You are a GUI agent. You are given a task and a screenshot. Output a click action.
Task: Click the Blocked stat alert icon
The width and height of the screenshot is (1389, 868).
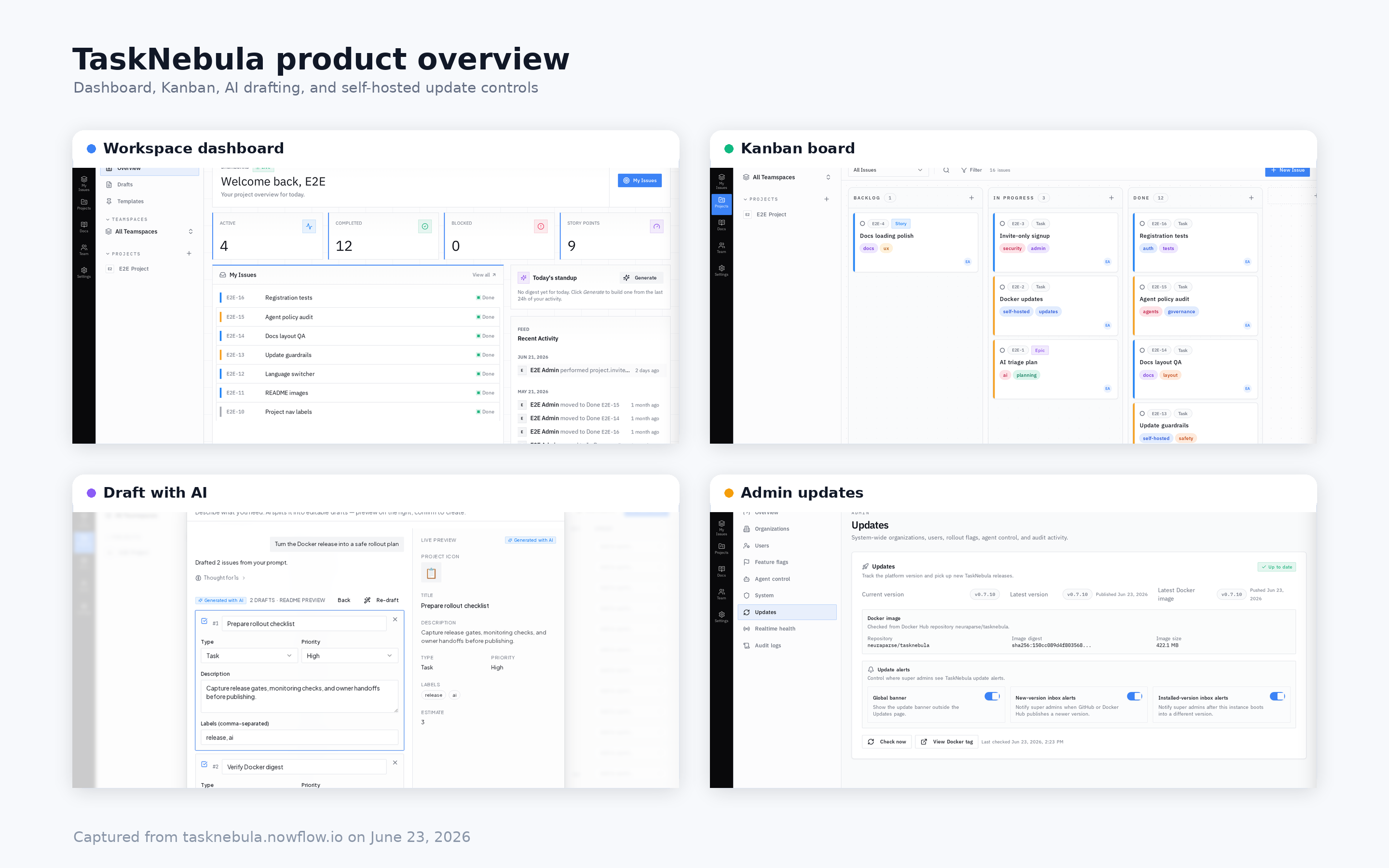point(541,226)
